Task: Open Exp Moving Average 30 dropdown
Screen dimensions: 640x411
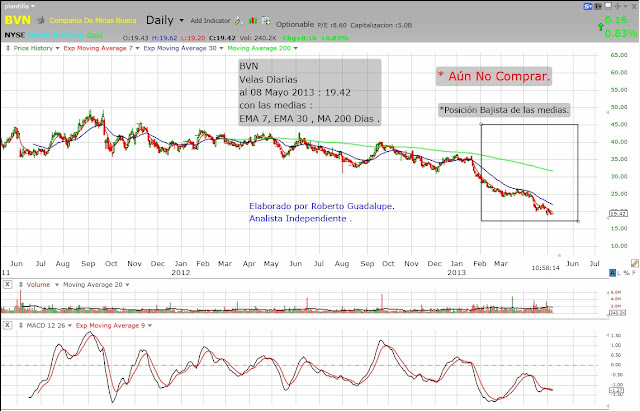Action: point(183,48)
